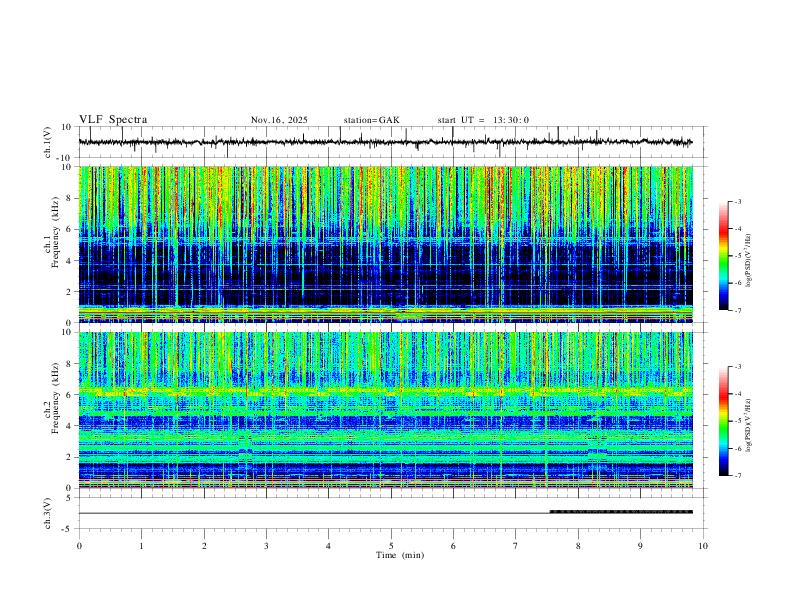Click the 'Time (min)' axis label

pos(400,555)
